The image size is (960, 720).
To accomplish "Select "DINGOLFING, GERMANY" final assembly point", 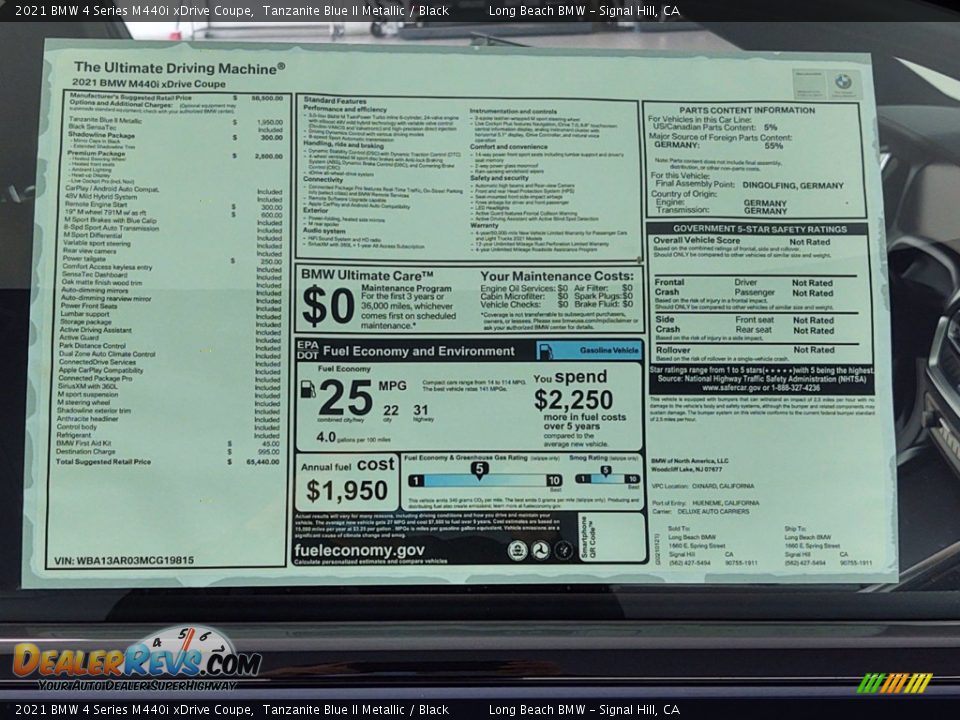I will [793, 185].
